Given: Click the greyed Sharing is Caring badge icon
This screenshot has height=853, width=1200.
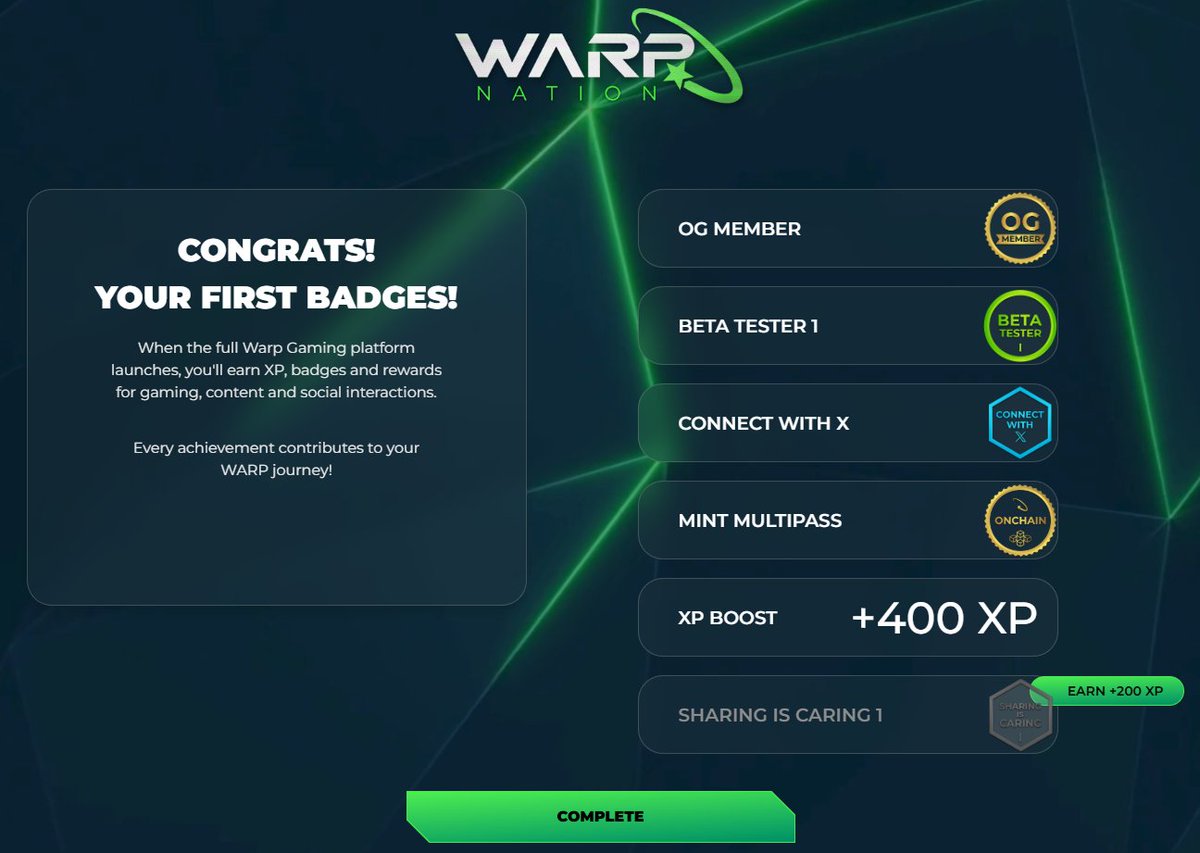Looking at the screenshot, I should tap(1020, 715).
